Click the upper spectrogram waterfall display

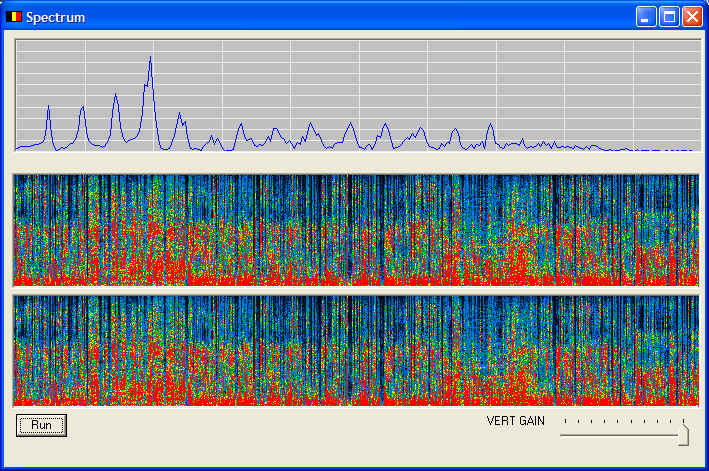(356, 230)
